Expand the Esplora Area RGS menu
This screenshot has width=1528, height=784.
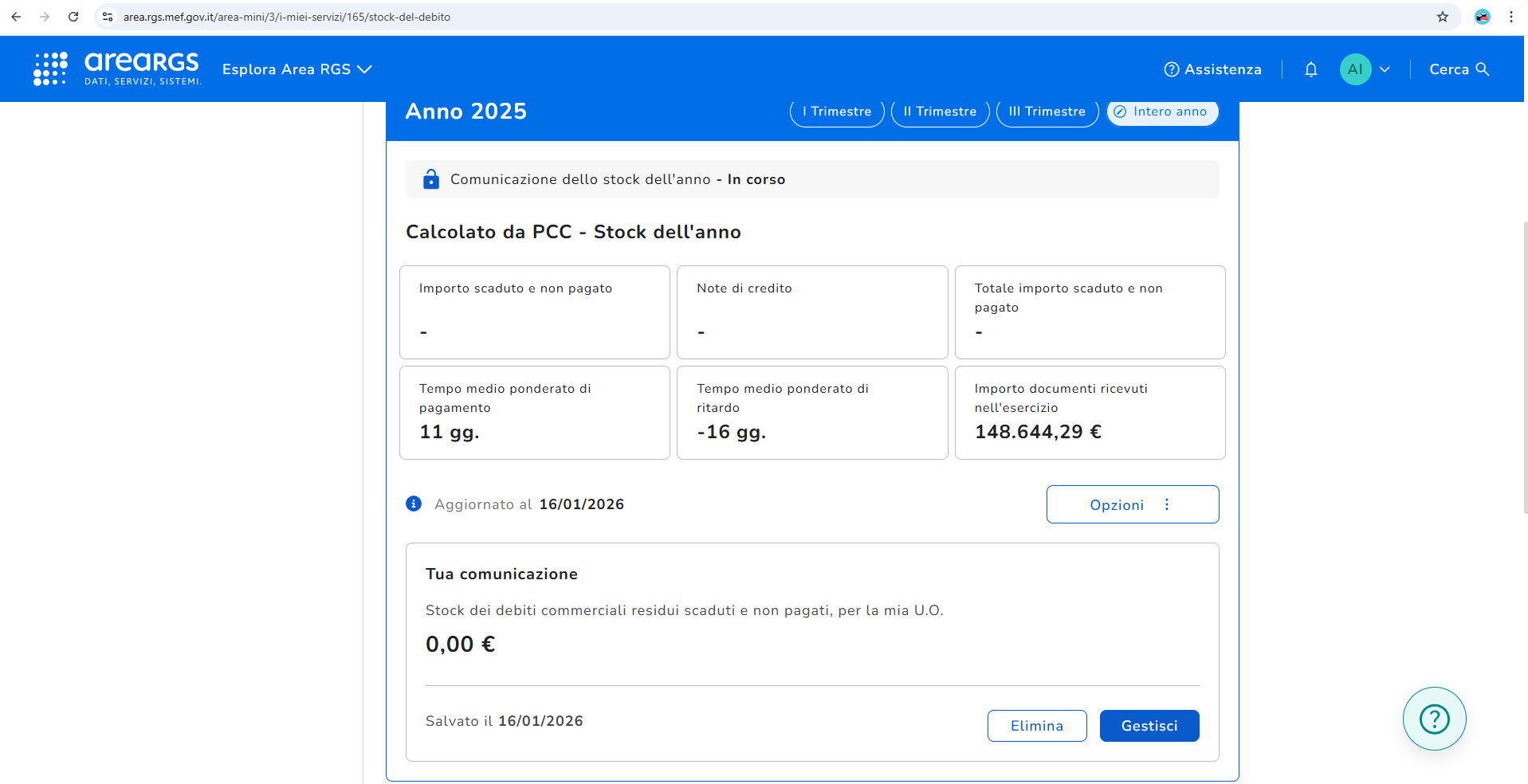(x=297, y=69)
